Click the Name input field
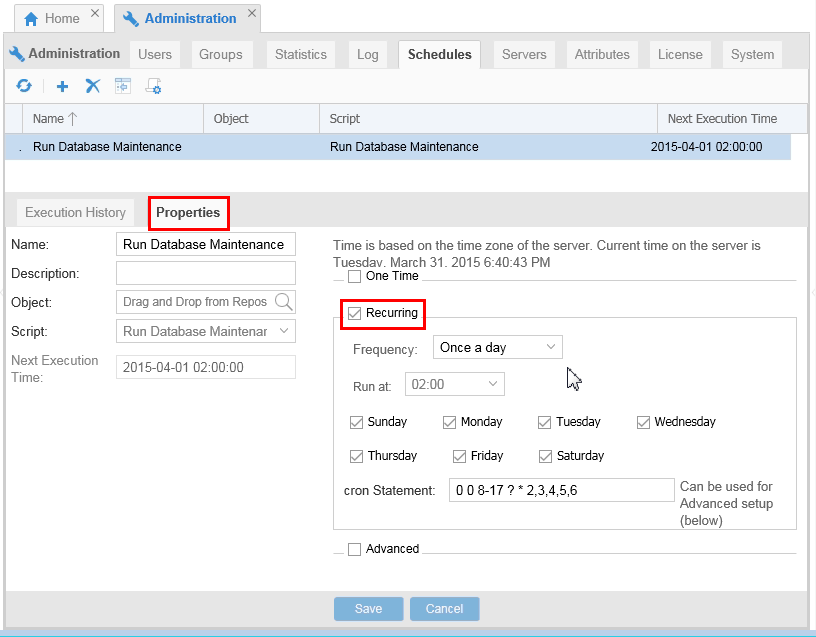Viewport: 816px width, 637px height. click(x=206, y=244)
